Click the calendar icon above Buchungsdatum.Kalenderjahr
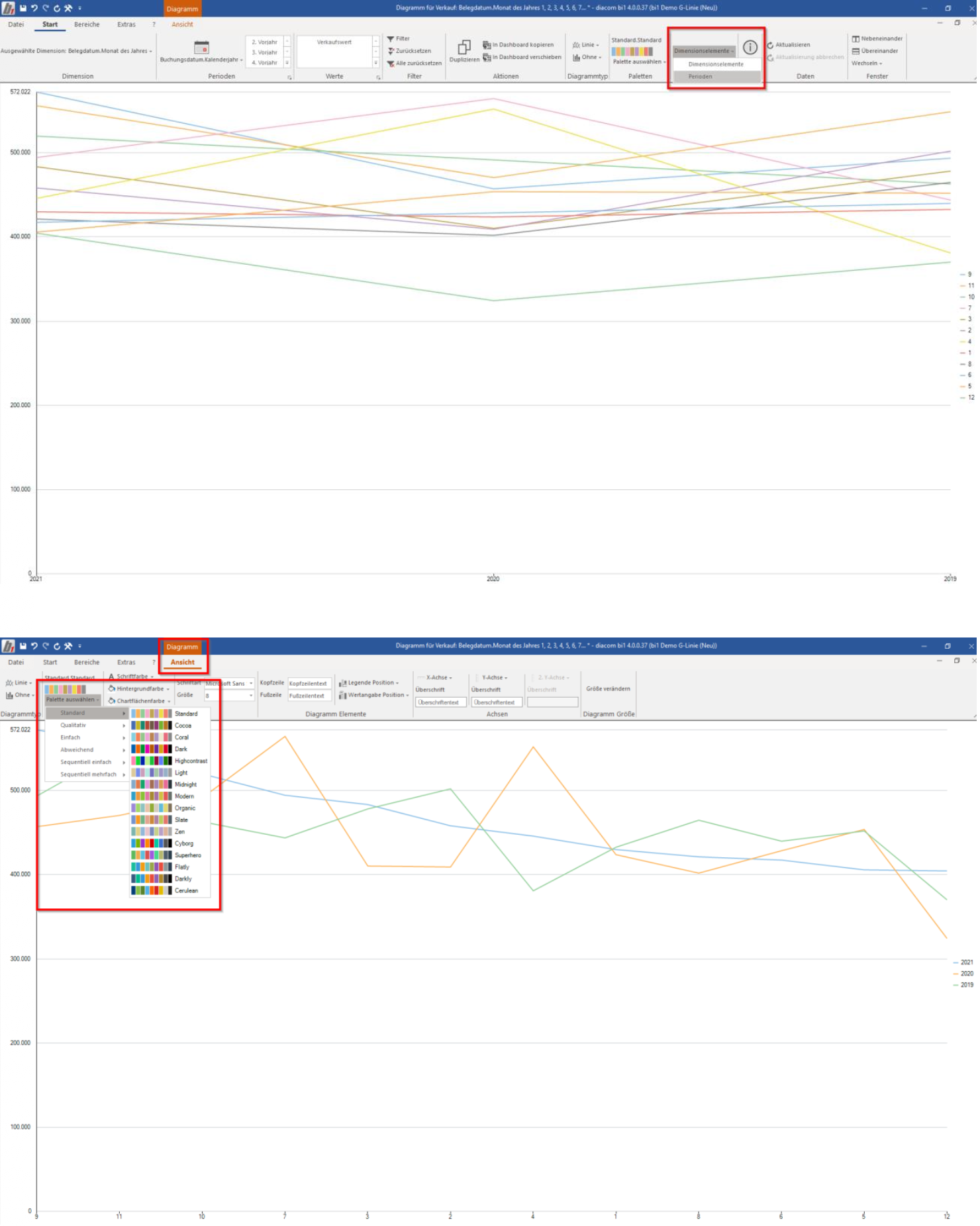The image size is (980, 1226). tap(202, 47)
